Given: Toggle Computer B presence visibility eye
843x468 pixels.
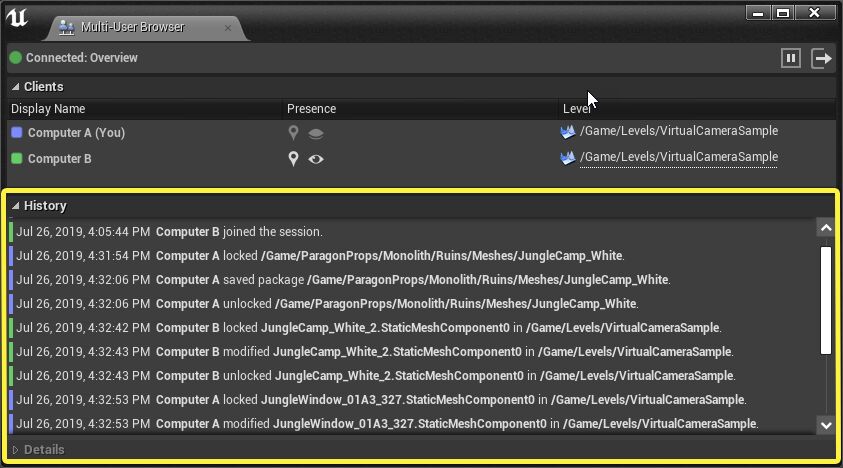Looking at the screenshot, I should [x=316, y=159].
